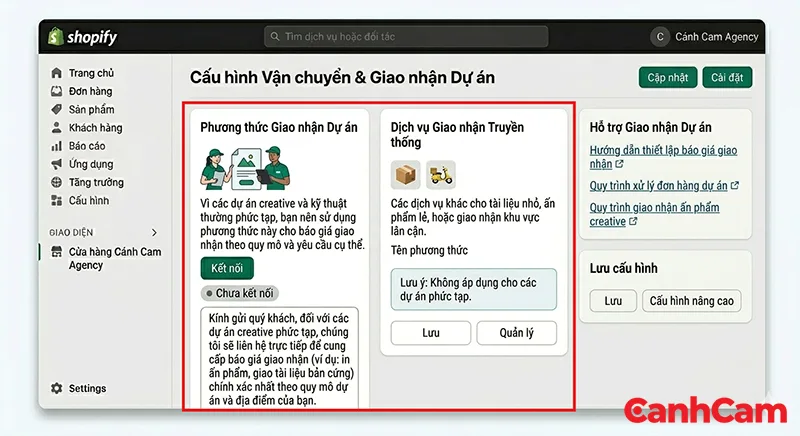Click the green Kết nối button

point(227,268)
